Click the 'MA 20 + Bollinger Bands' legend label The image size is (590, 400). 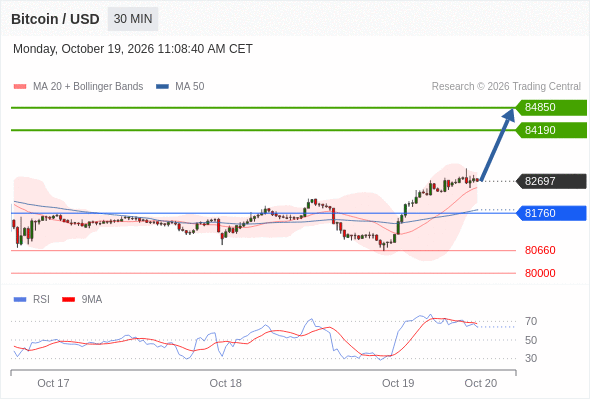click(x=88, y=87)
